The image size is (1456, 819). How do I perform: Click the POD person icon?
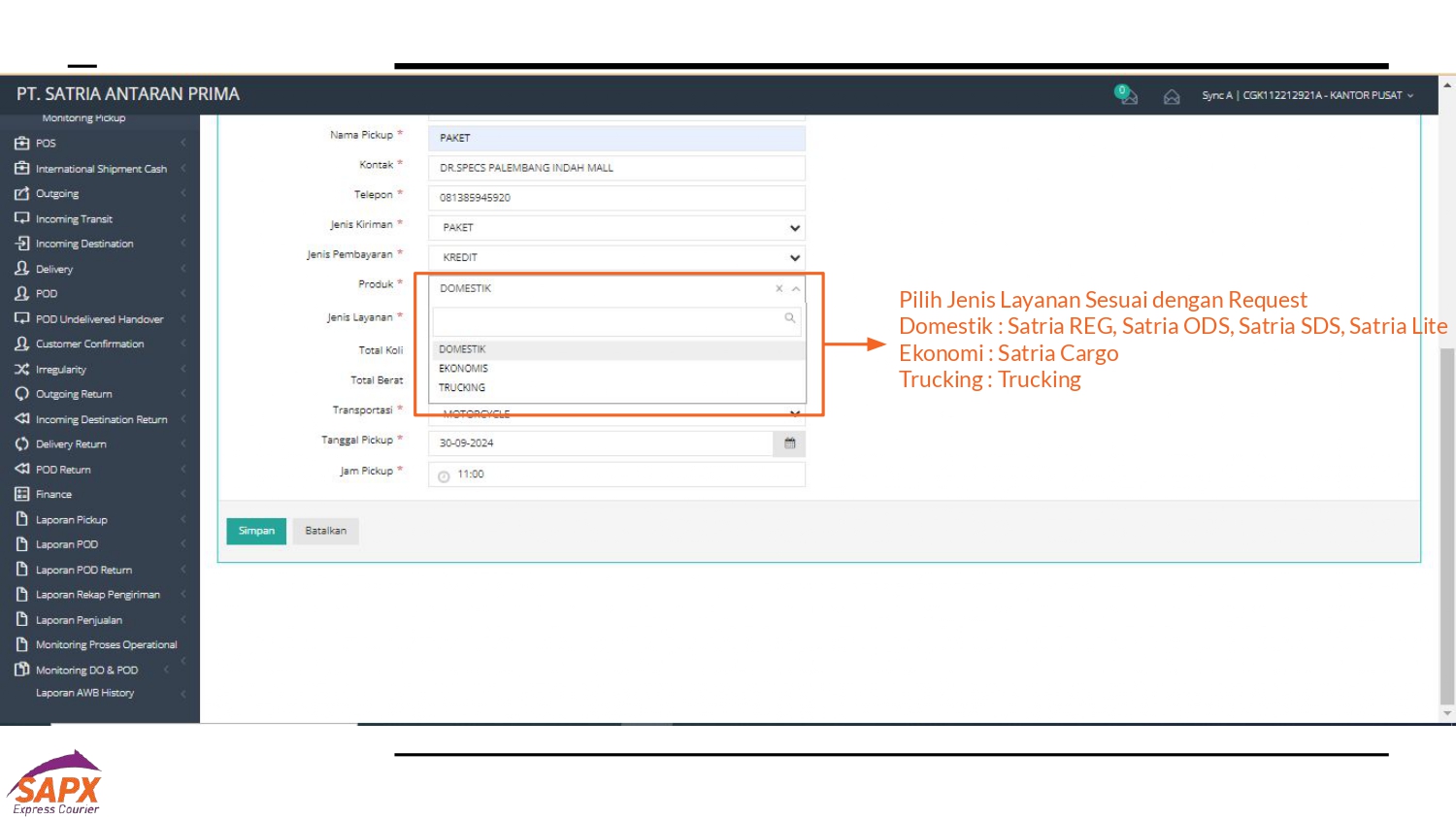(x=21, y=293)
